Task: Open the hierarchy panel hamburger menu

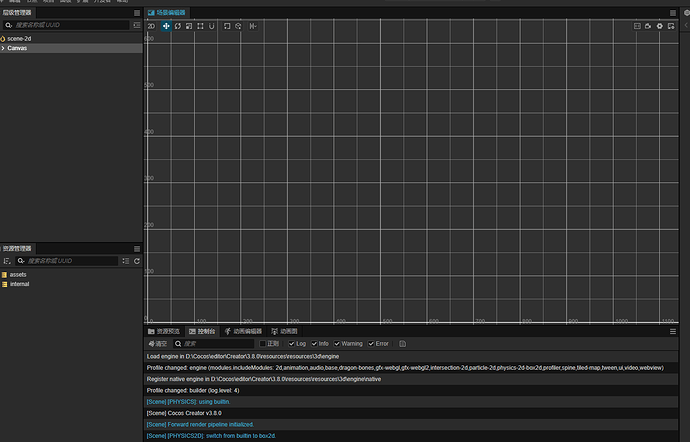Action: coord(137,13)
